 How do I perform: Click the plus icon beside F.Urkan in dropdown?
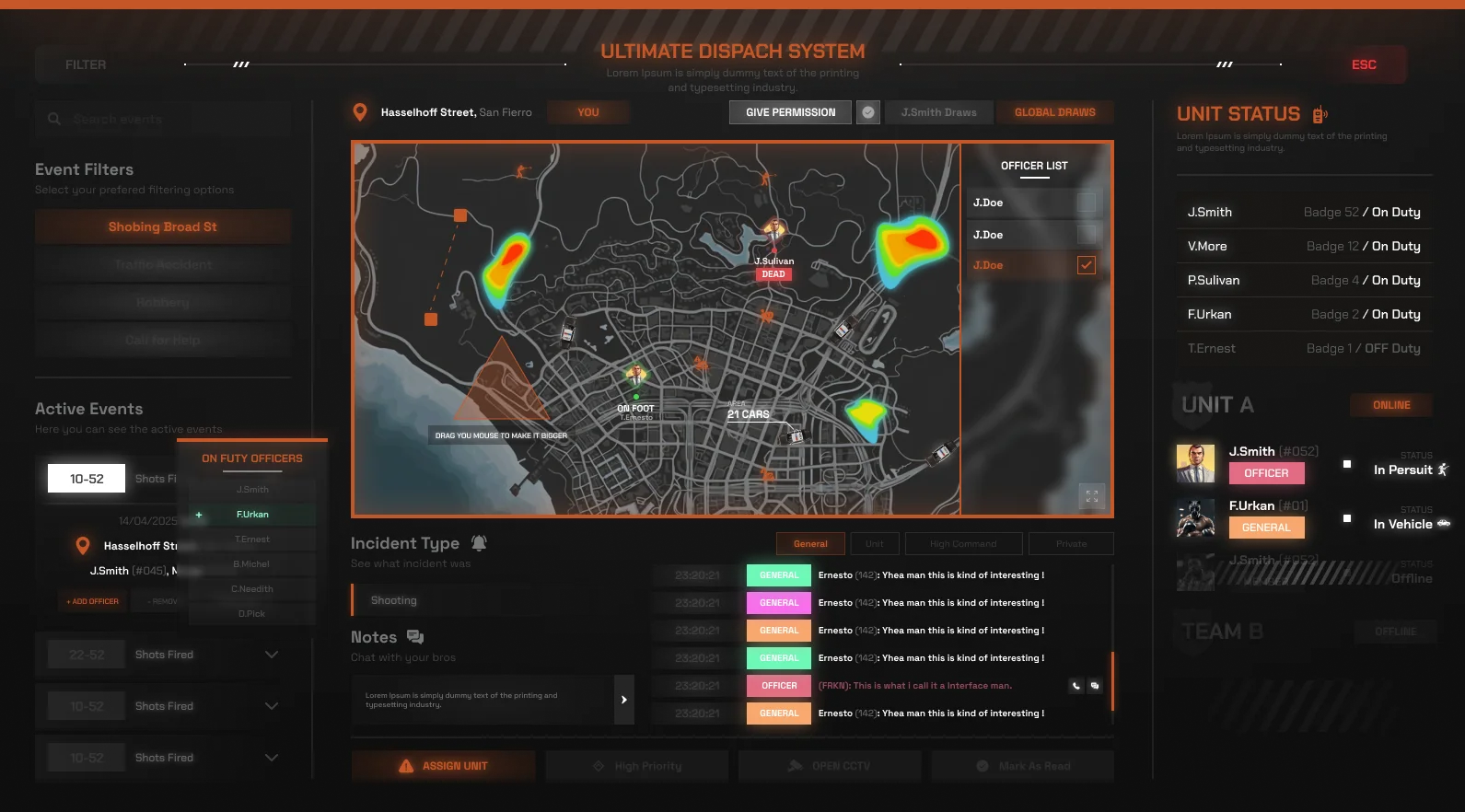(199, 515)
